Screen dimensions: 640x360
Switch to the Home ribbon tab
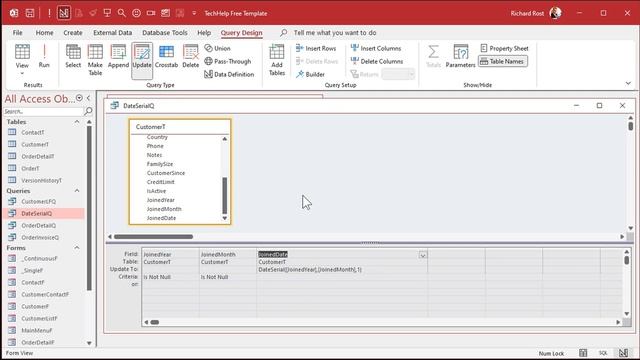tap(44, 33)
